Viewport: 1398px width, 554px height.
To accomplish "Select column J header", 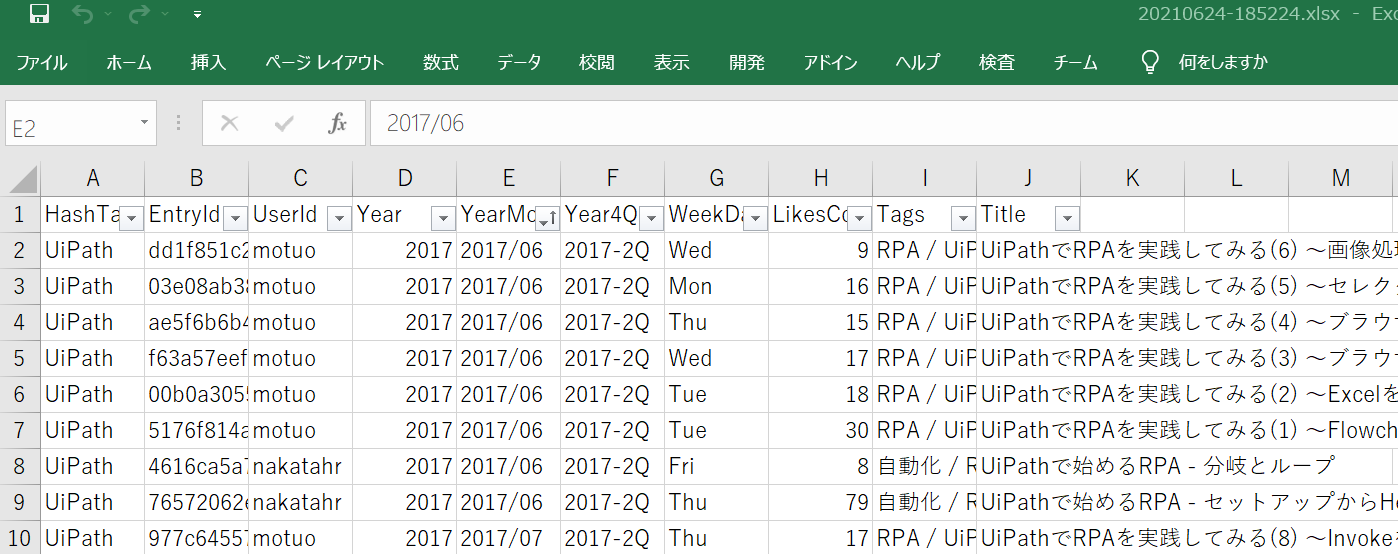I will (1029, 179).
